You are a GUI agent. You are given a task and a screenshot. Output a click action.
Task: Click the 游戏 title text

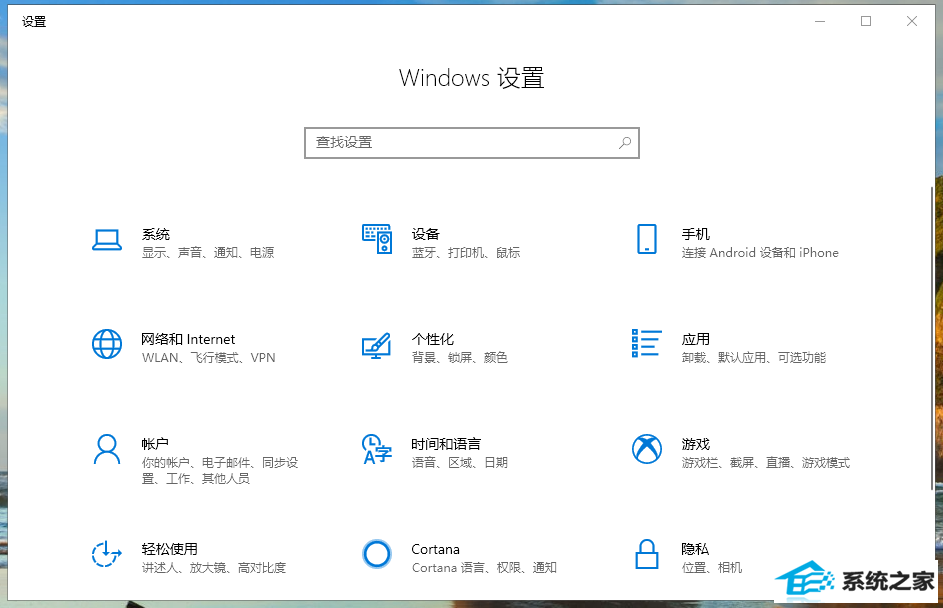point(696,444)
